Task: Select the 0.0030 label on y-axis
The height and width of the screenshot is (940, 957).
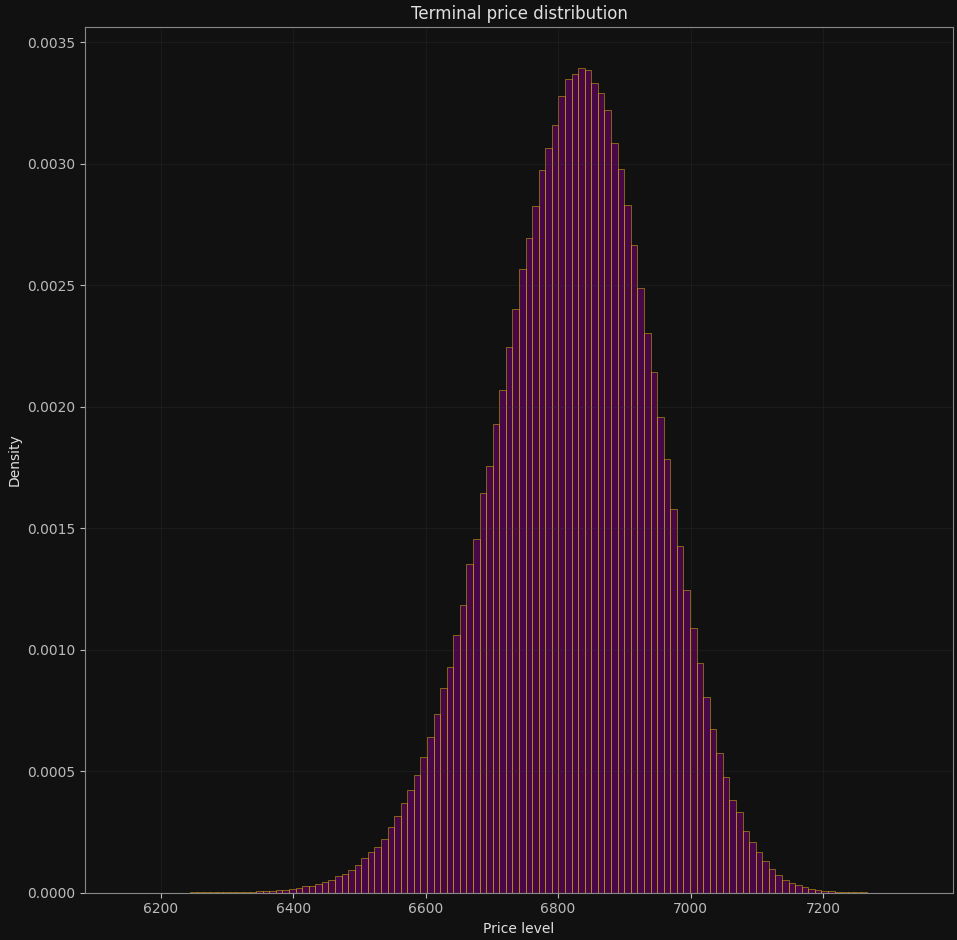Action: pyautogui.click(x=50, y=157)
